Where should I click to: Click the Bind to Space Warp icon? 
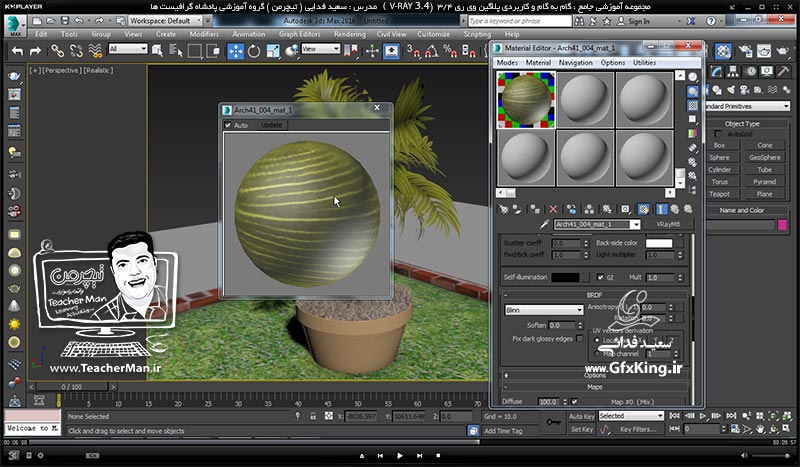[95, 51]
